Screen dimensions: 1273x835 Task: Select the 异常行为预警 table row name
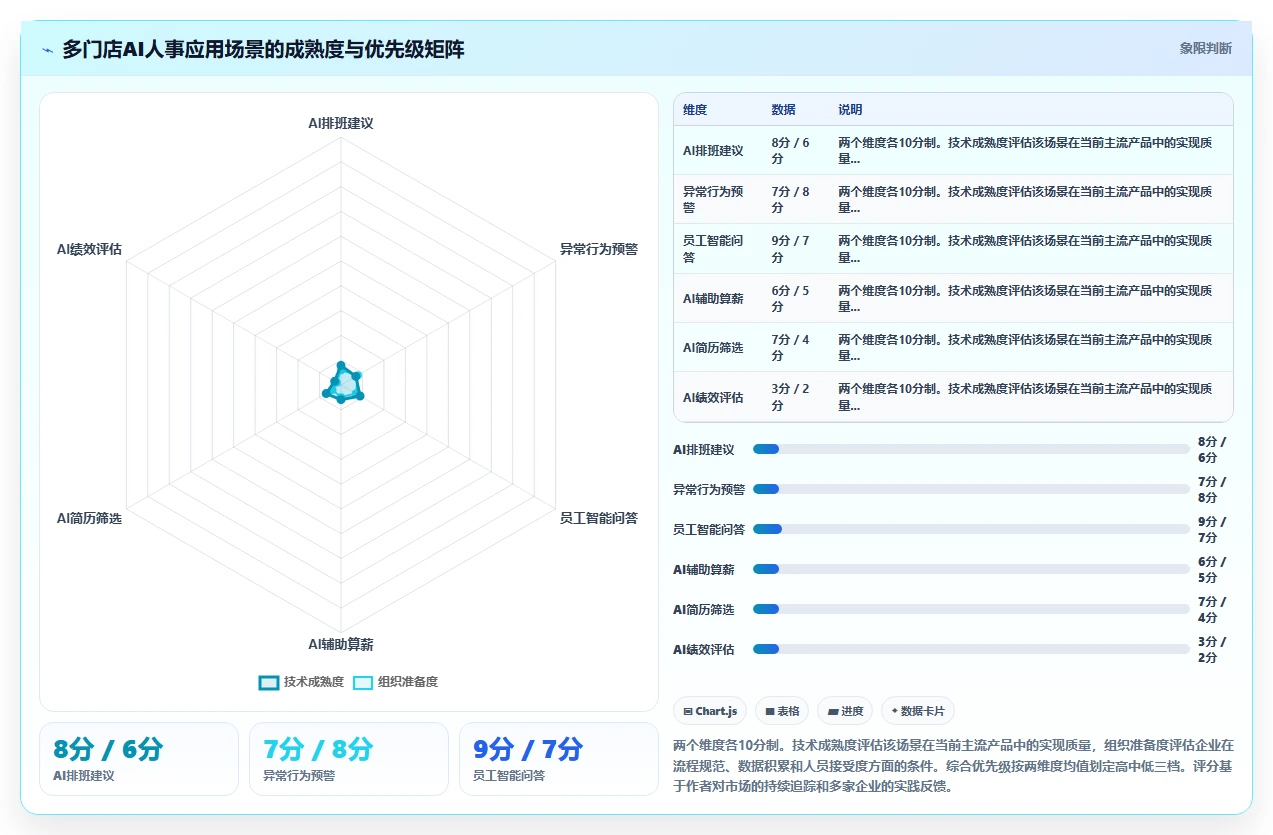(x=713, y=200)
